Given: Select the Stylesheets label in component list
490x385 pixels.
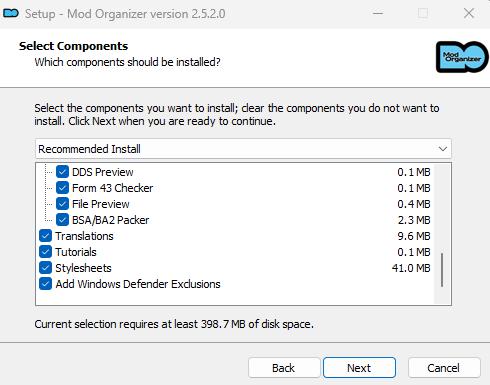Looking at the screenshot, I should click(x=83, y=268).
